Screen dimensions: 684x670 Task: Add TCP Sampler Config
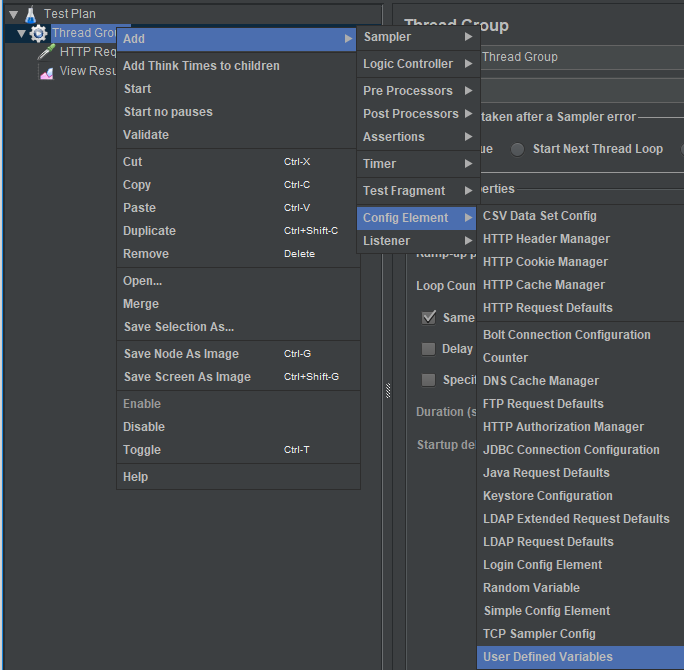click(581, 634)
